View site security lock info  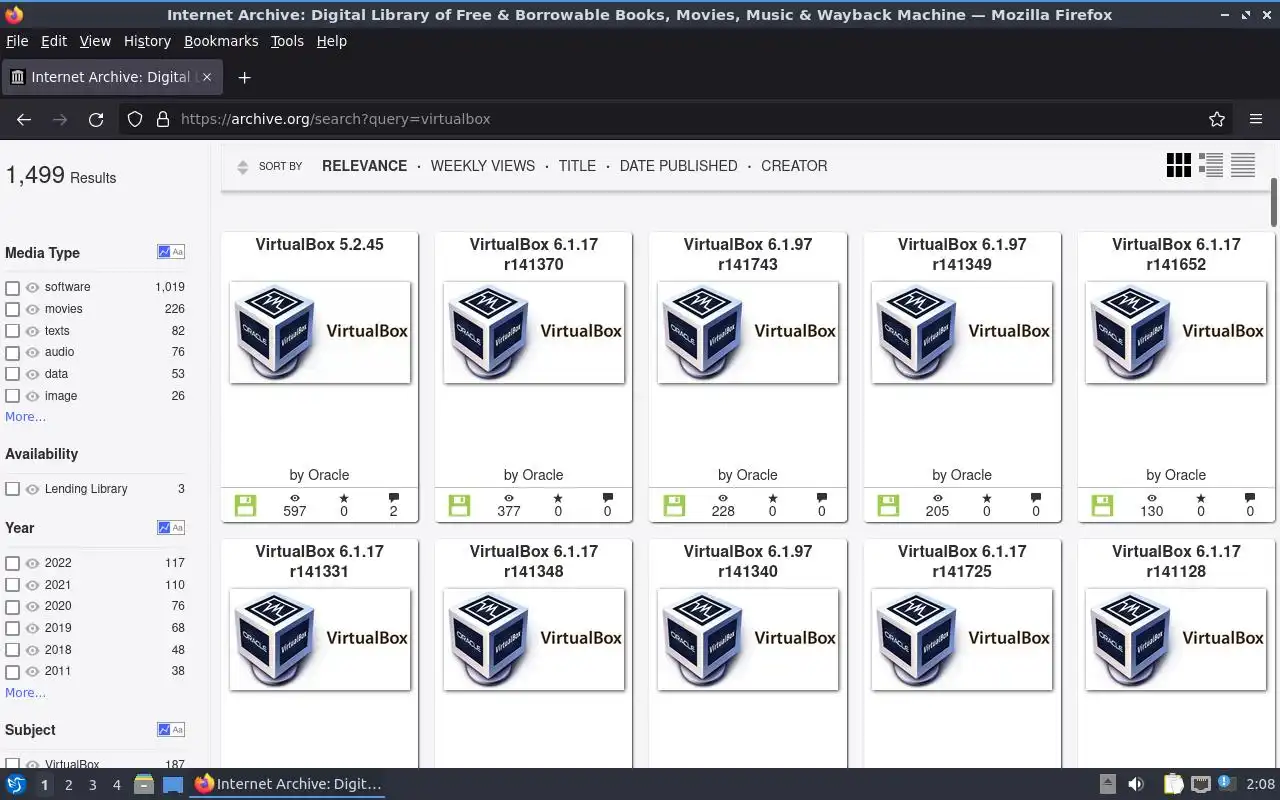tap(163, 119)
